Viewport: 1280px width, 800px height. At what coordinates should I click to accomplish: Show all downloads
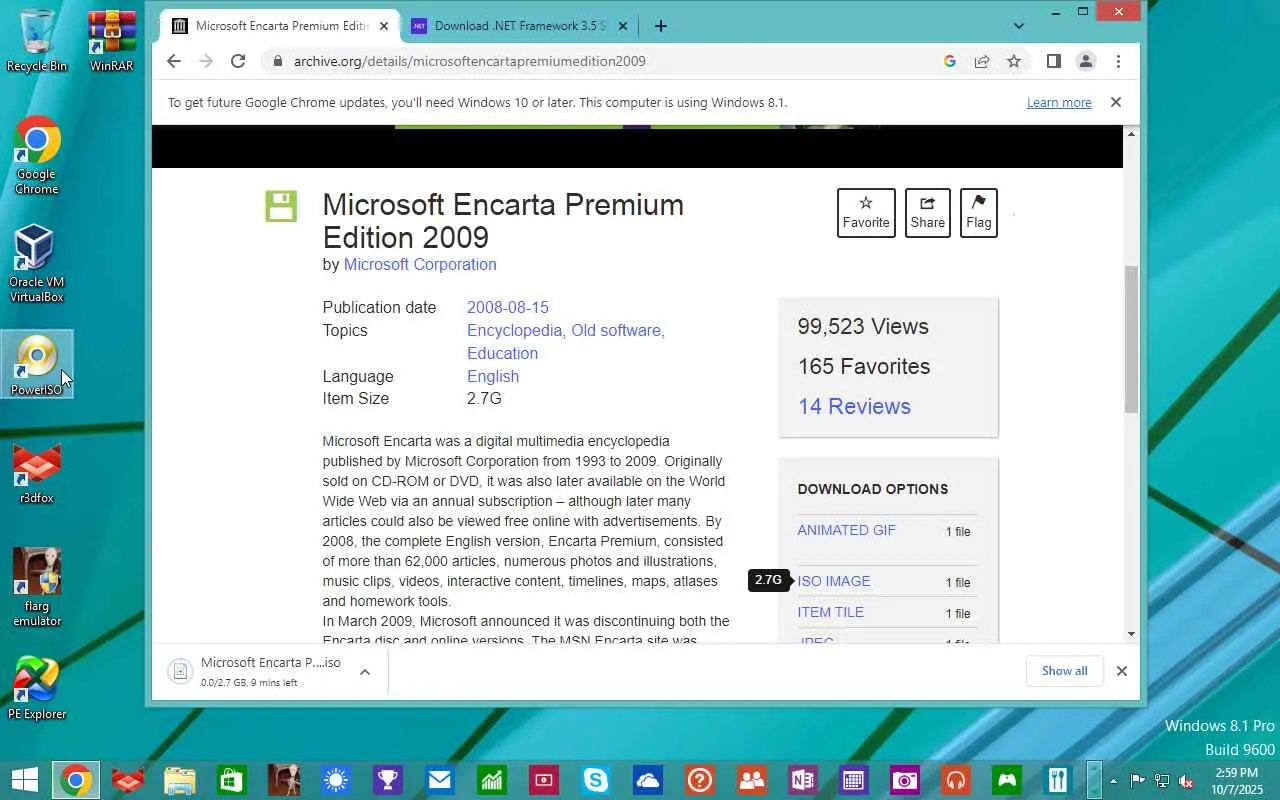tap(1064, 671)
